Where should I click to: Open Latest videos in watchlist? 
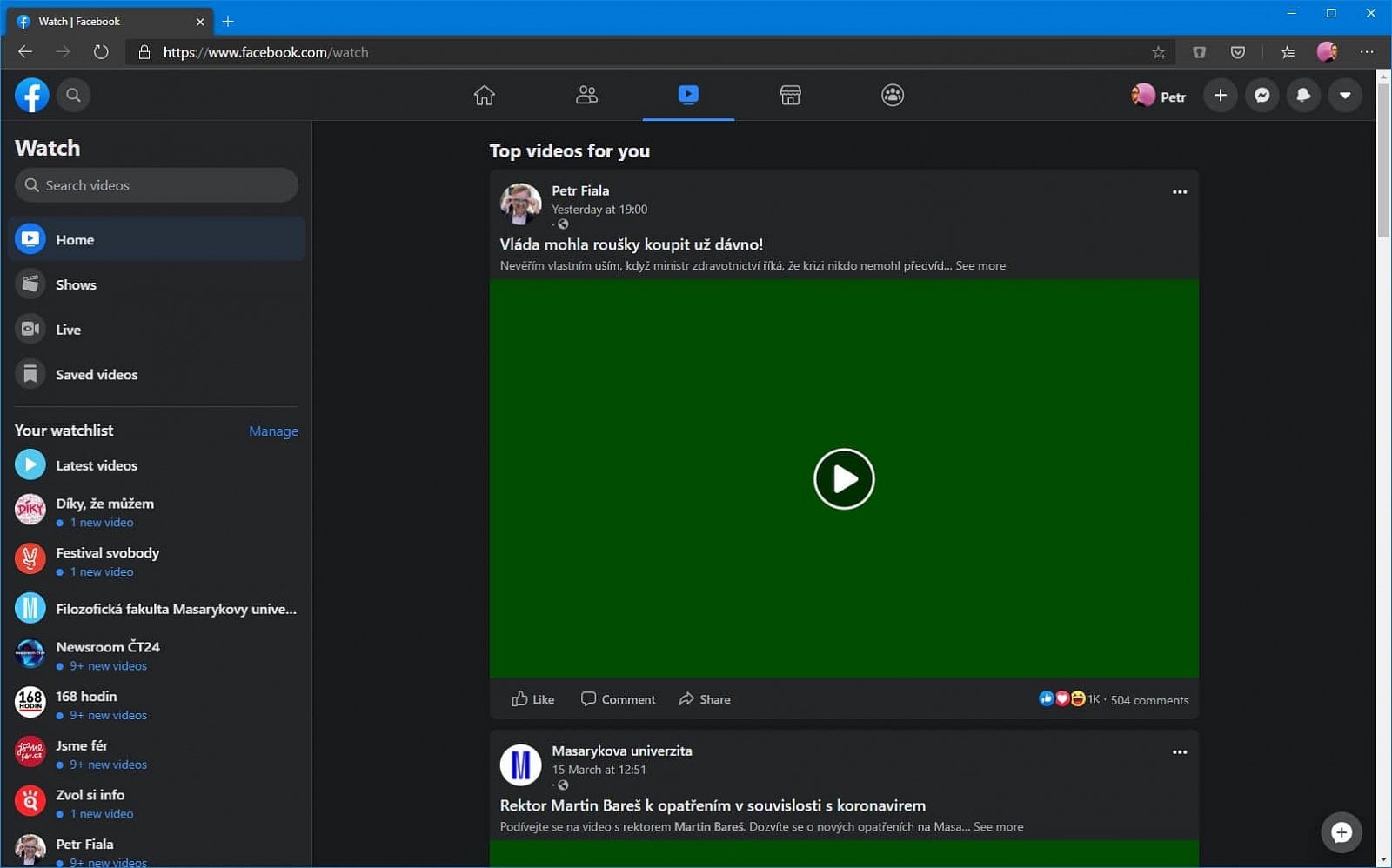pyautogui.click(x=157, y=465)
